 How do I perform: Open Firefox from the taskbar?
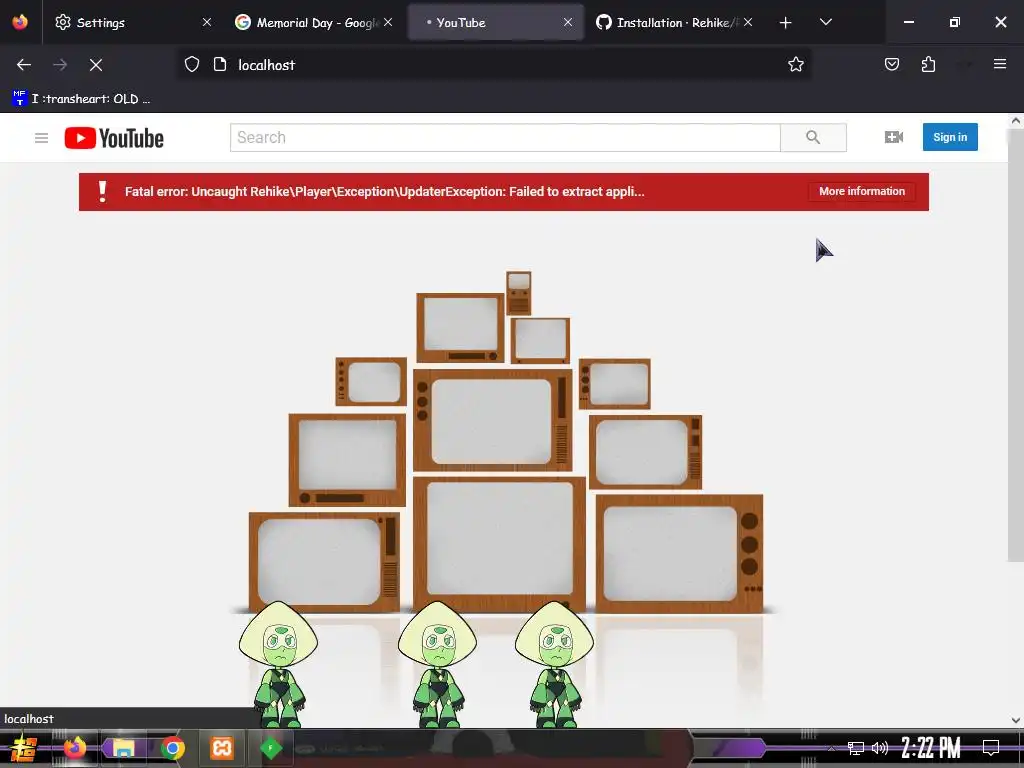pyautogui.click(x=74, y=748)
